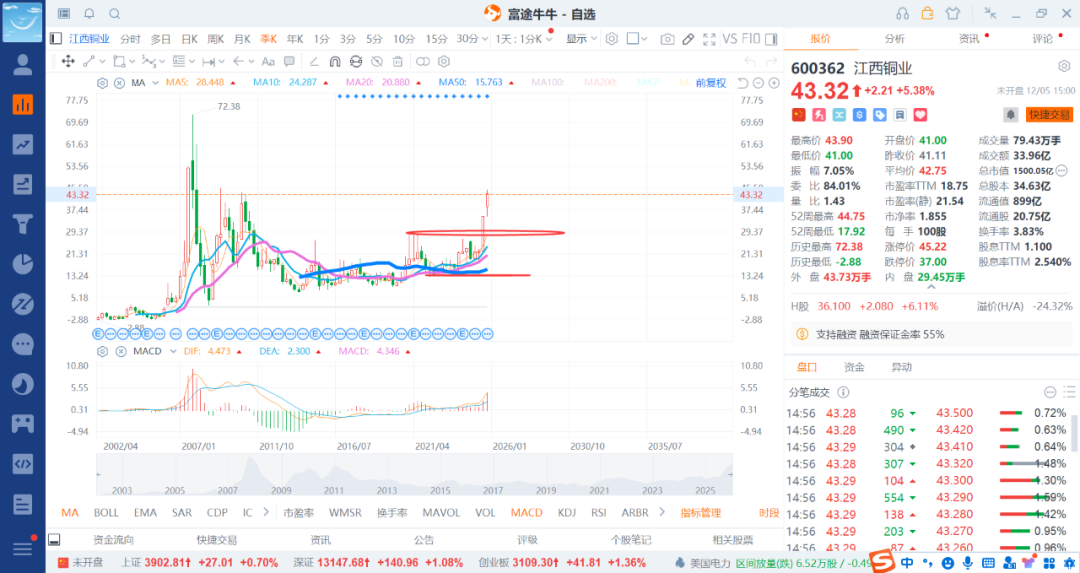
Task: Open MA indicator settings gear
Action: (x=103, y=83)
